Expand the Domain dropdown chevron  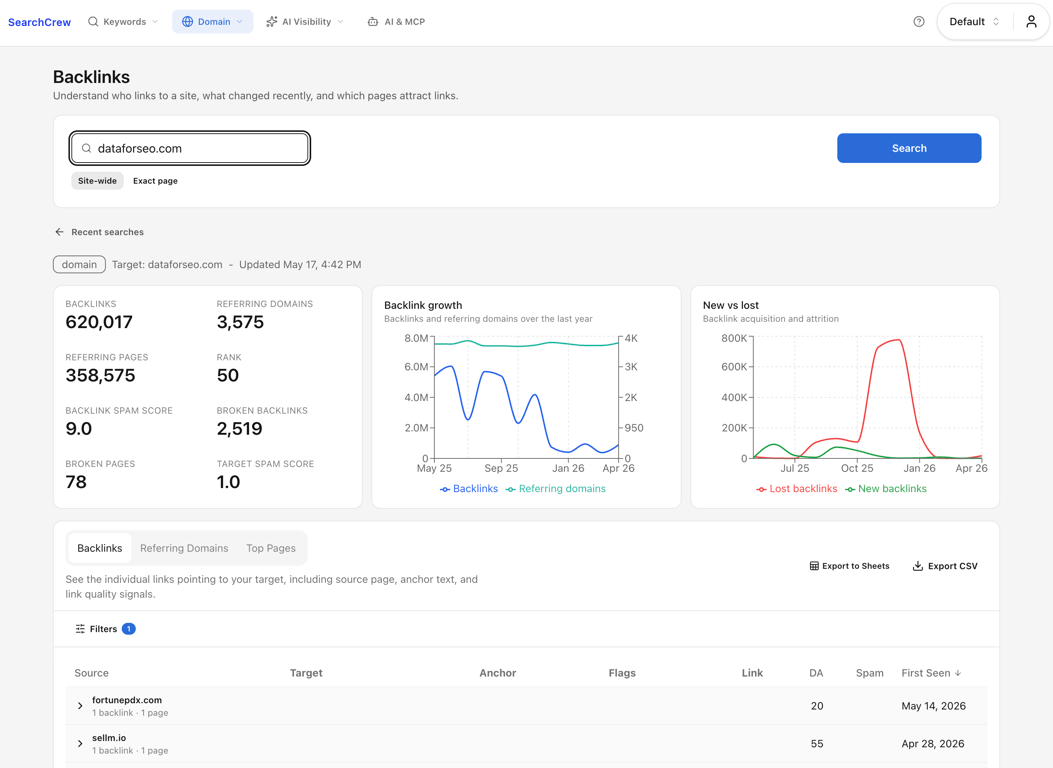coord(239,21)
